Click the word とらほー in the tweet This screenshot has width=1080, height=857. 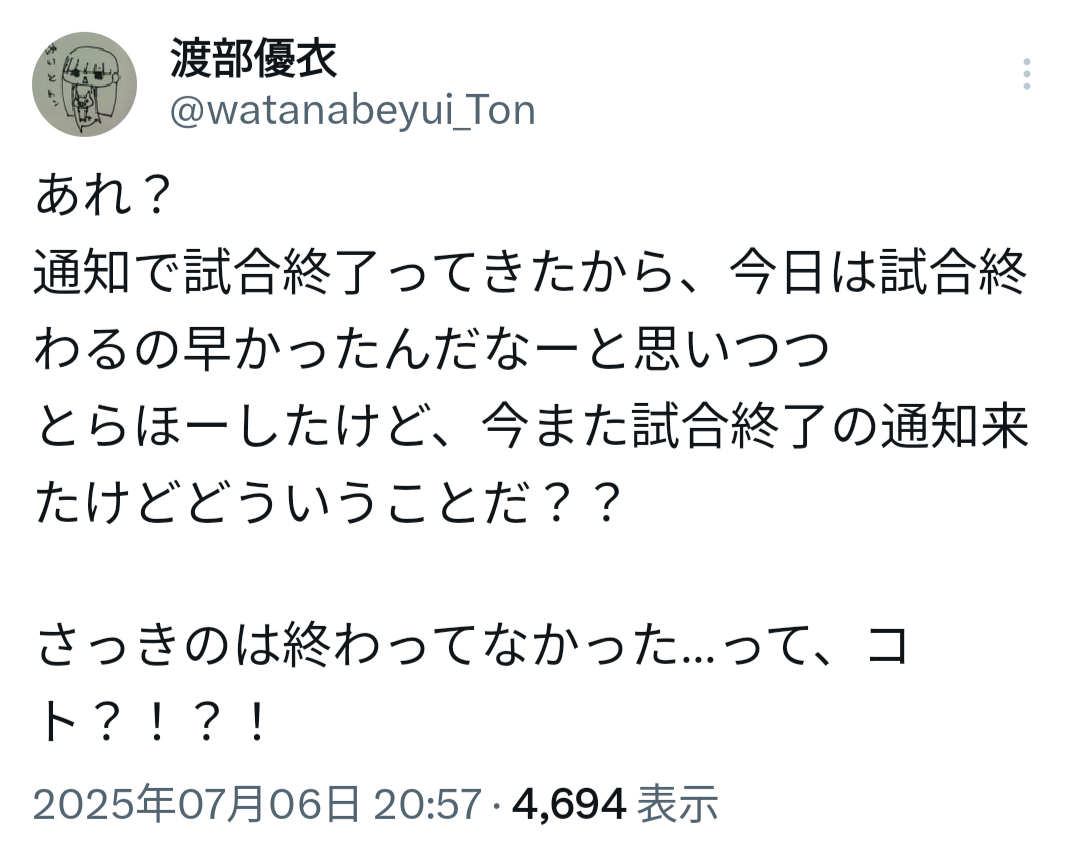click(x=131, y=426)
